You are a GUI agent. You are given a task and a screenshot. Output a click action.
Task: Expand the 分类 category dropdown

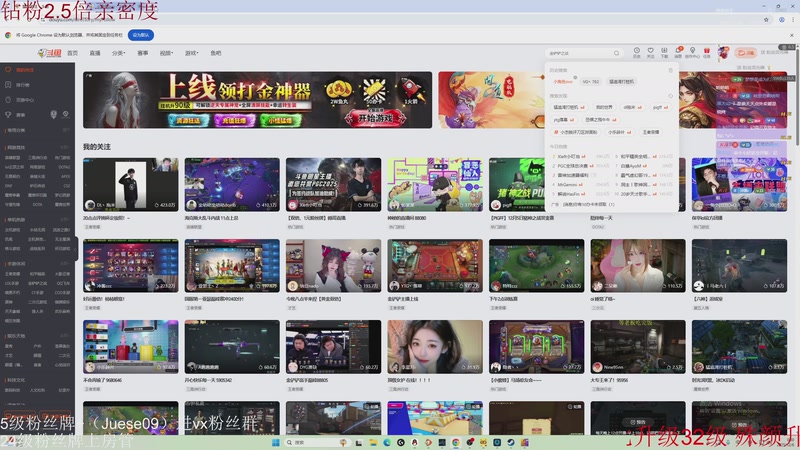[x=118, y=53]
